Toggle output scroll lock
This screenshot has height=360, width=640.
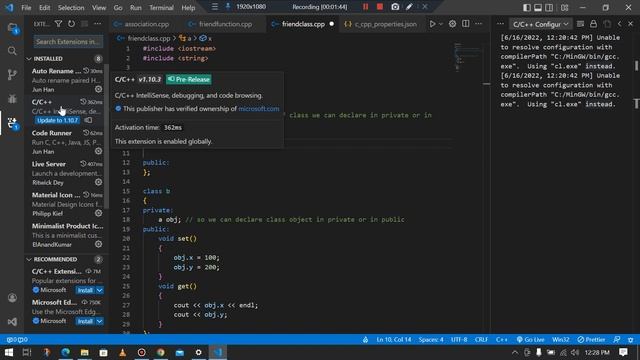[x=593, y=24]
